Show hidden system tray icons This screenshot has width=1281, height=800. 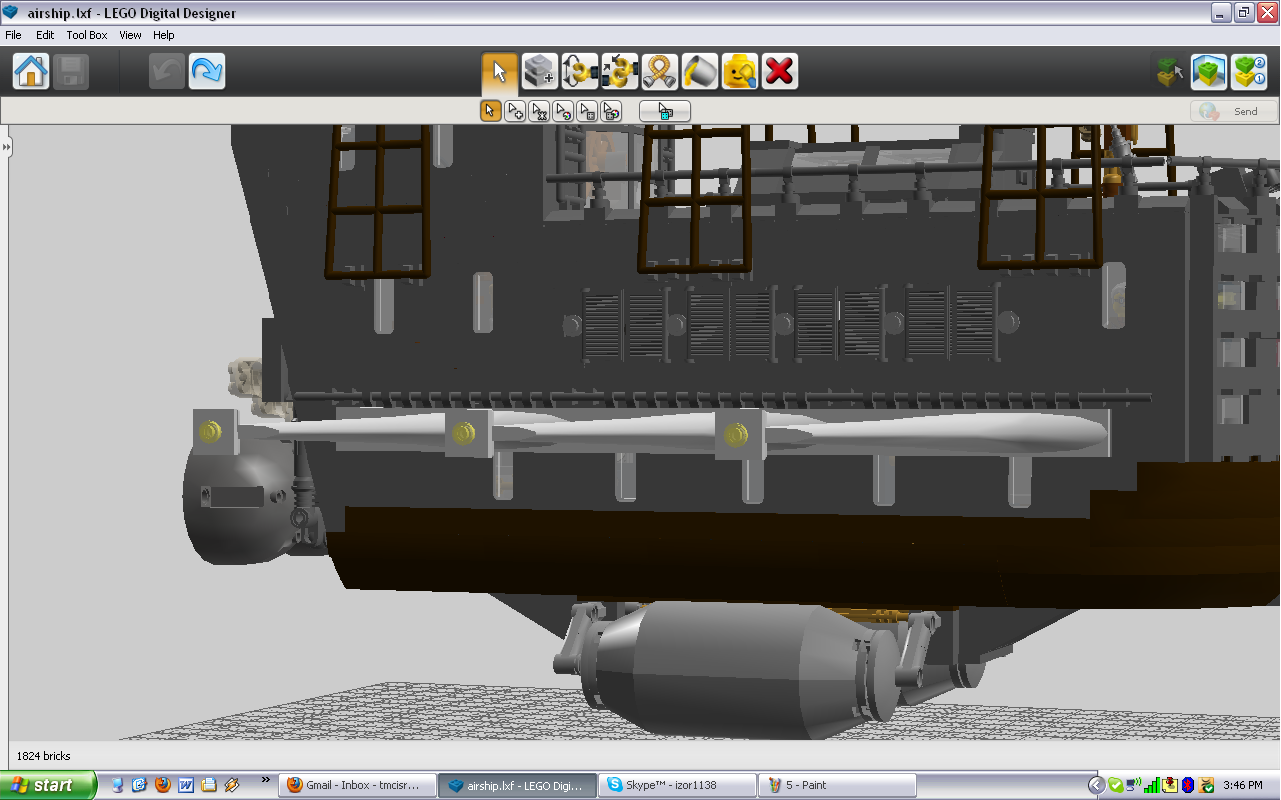[1096, 785]
